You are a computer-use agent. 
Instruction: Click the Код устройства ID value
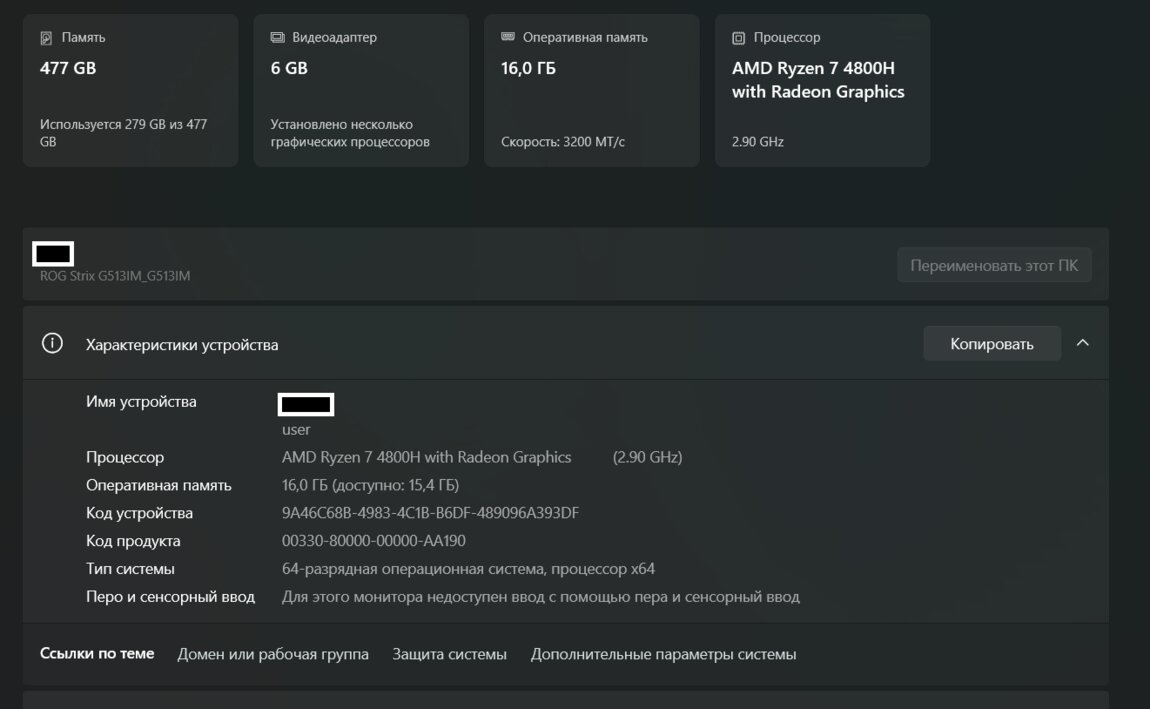(x=430, y=514)
